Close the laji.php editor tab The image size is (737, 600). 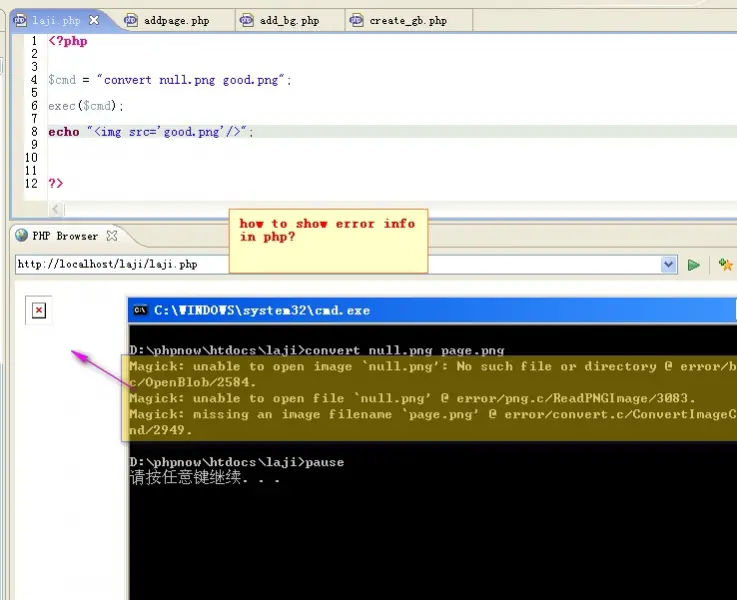tap(94, 20)
